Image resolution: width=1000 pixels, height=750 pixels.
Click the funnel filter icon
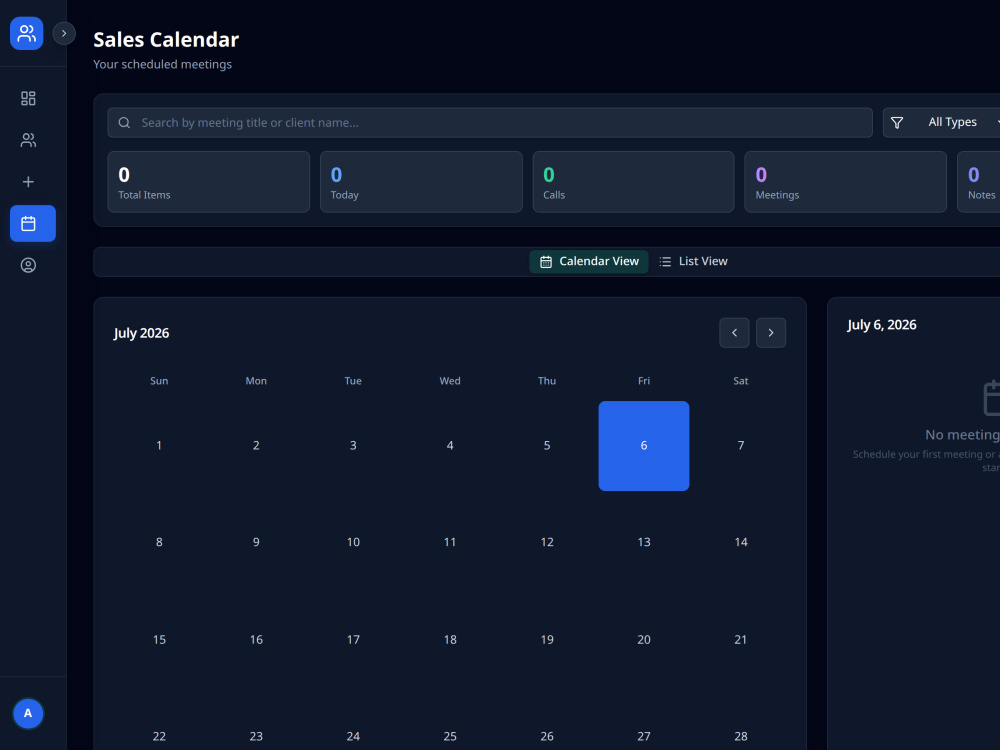[x=897, y=122]
